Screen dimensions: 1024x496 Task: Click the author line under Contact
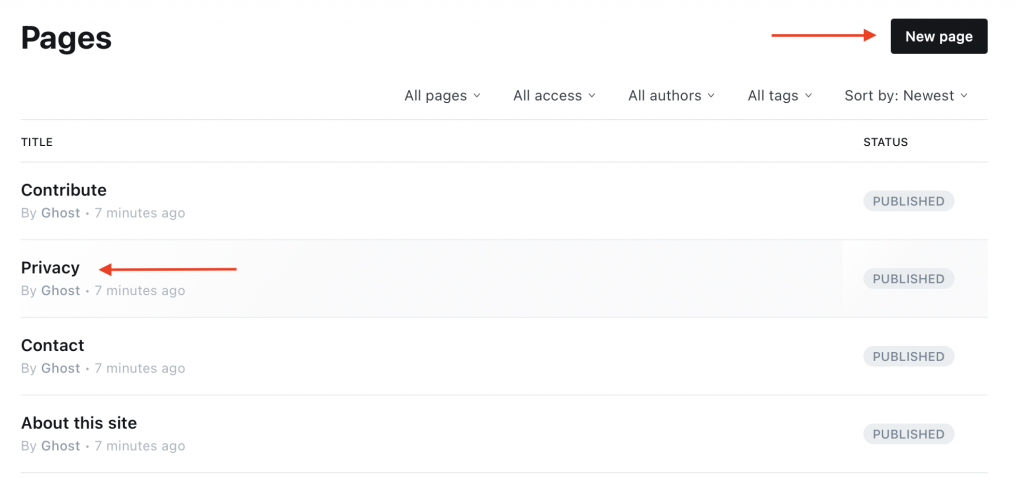pyautogui.click(x=102, y=368)
